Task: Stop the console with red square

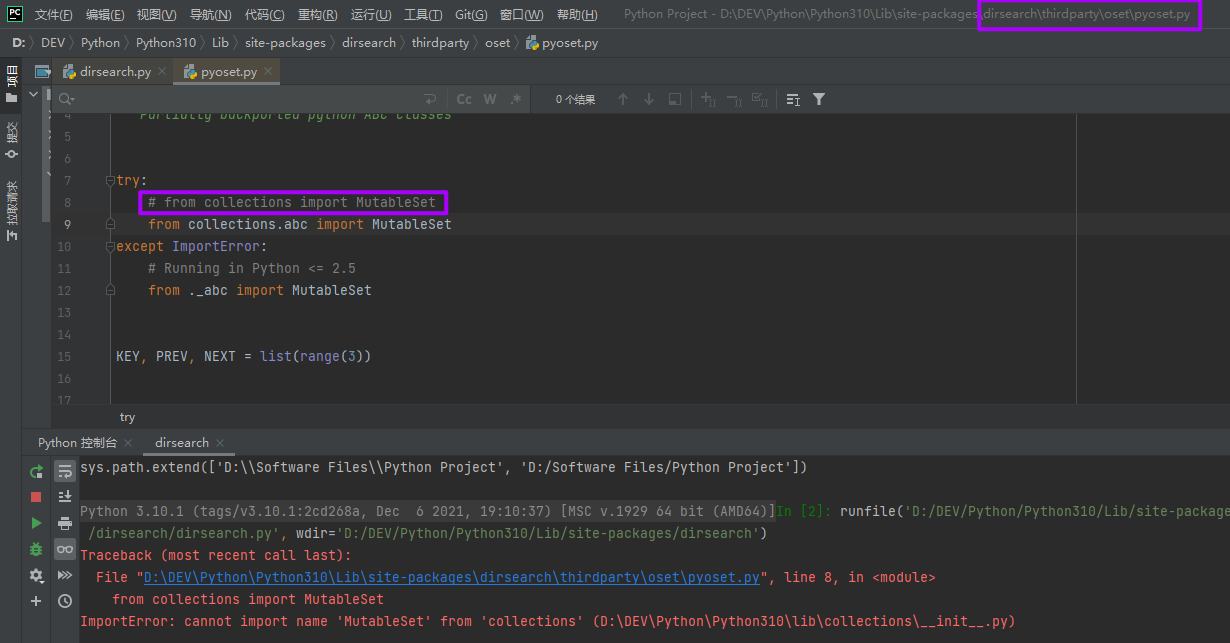Action: (36, 497)
